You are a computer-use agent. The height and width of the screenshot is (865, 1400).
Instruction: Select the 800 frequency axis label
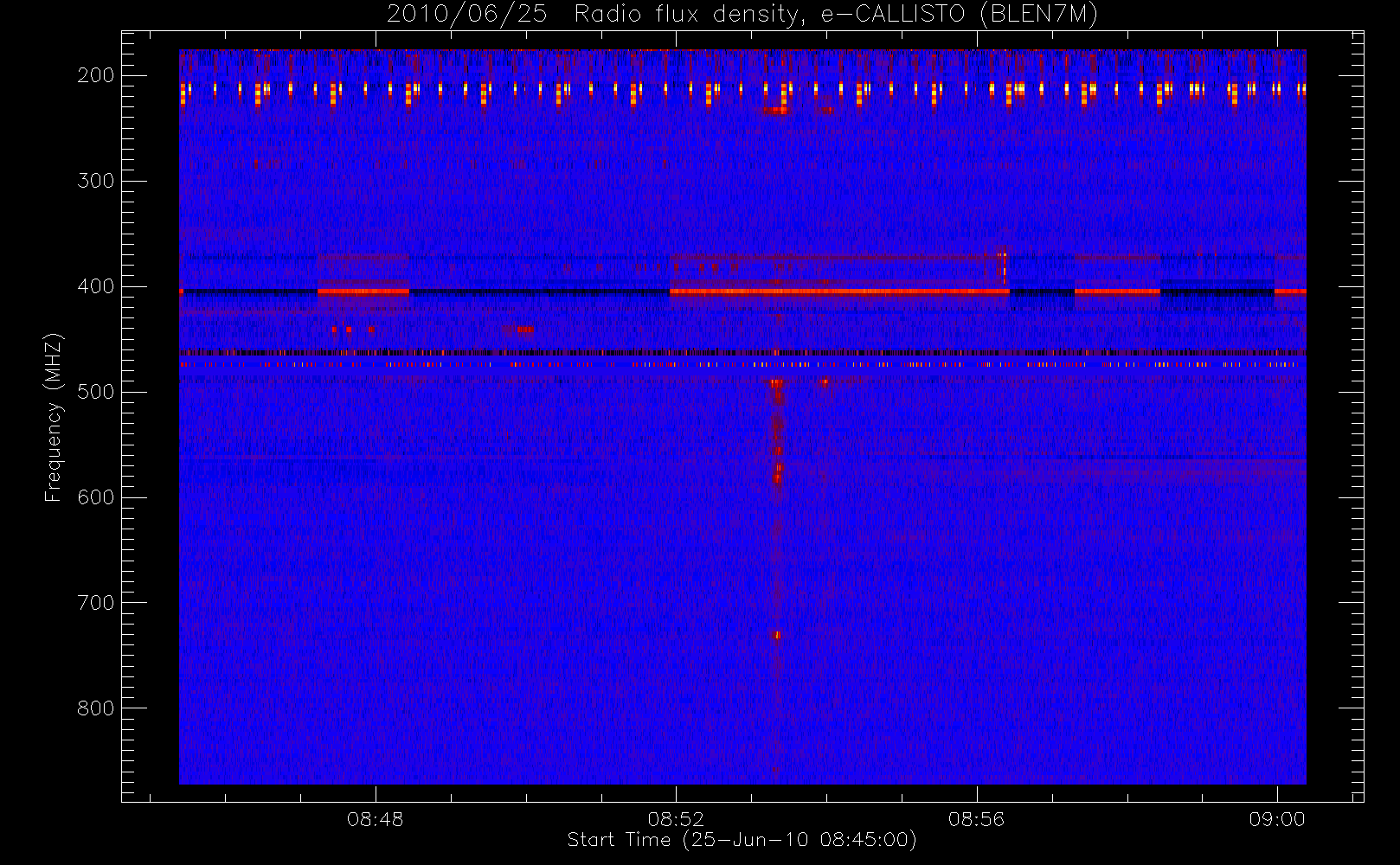[95, 708]
